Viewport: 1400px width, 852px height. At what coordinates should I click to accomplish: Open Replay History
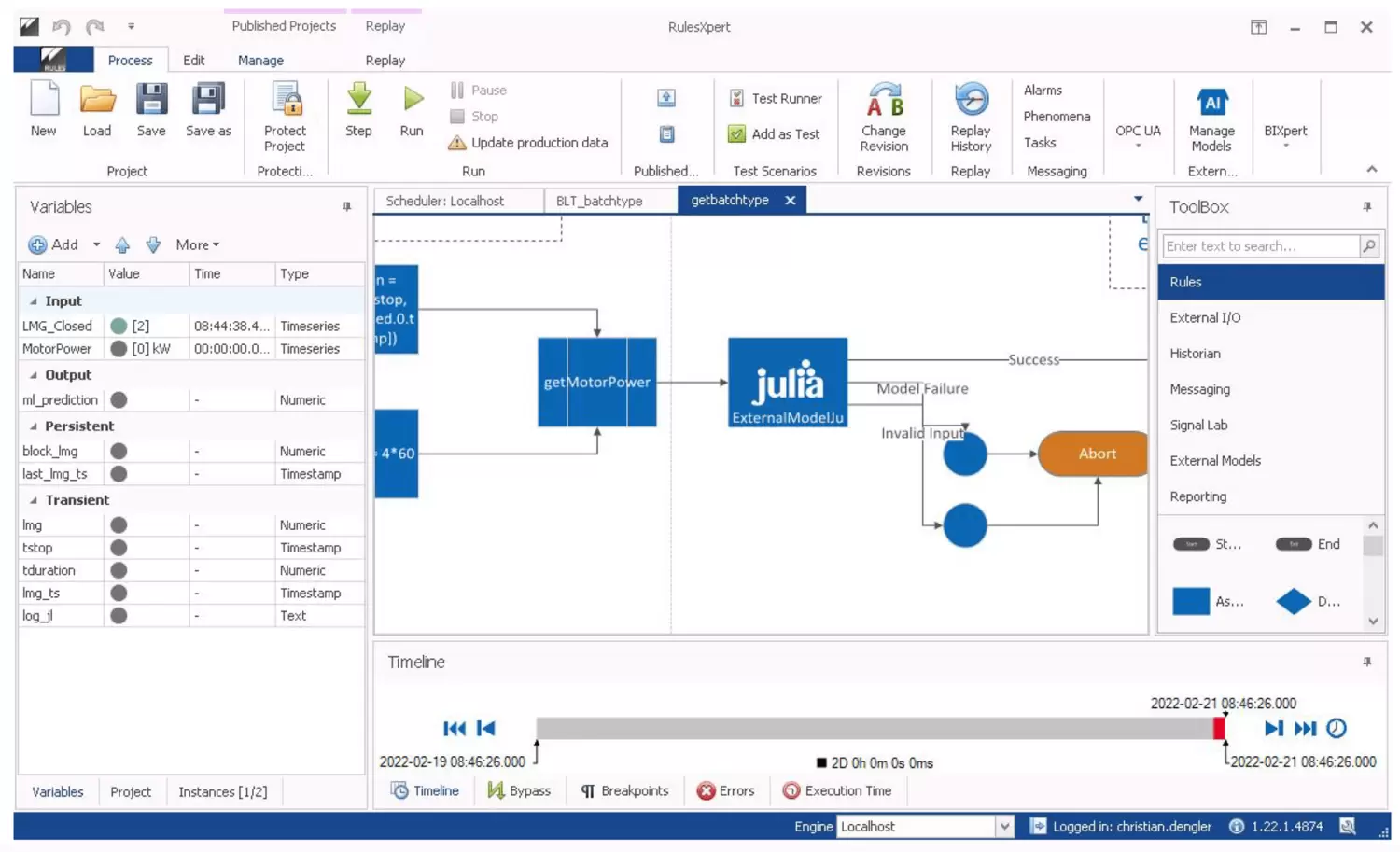pyautogui.click(x=971, y=118)
